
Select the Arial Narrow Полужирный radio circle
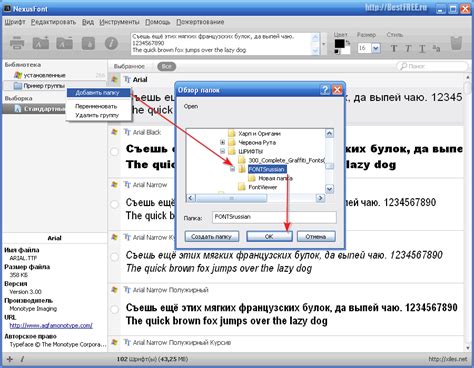(x=114, y=309)
